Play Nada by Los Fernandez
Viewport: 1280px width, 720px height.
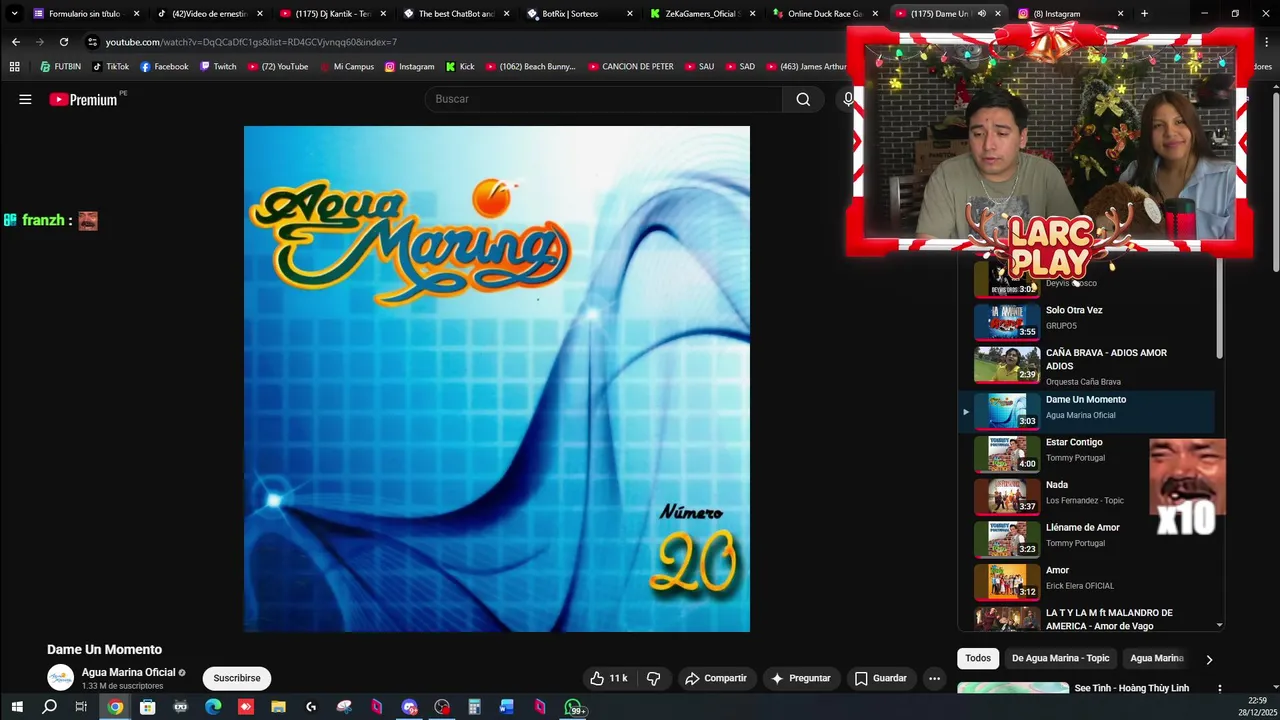click(1087, 496)
